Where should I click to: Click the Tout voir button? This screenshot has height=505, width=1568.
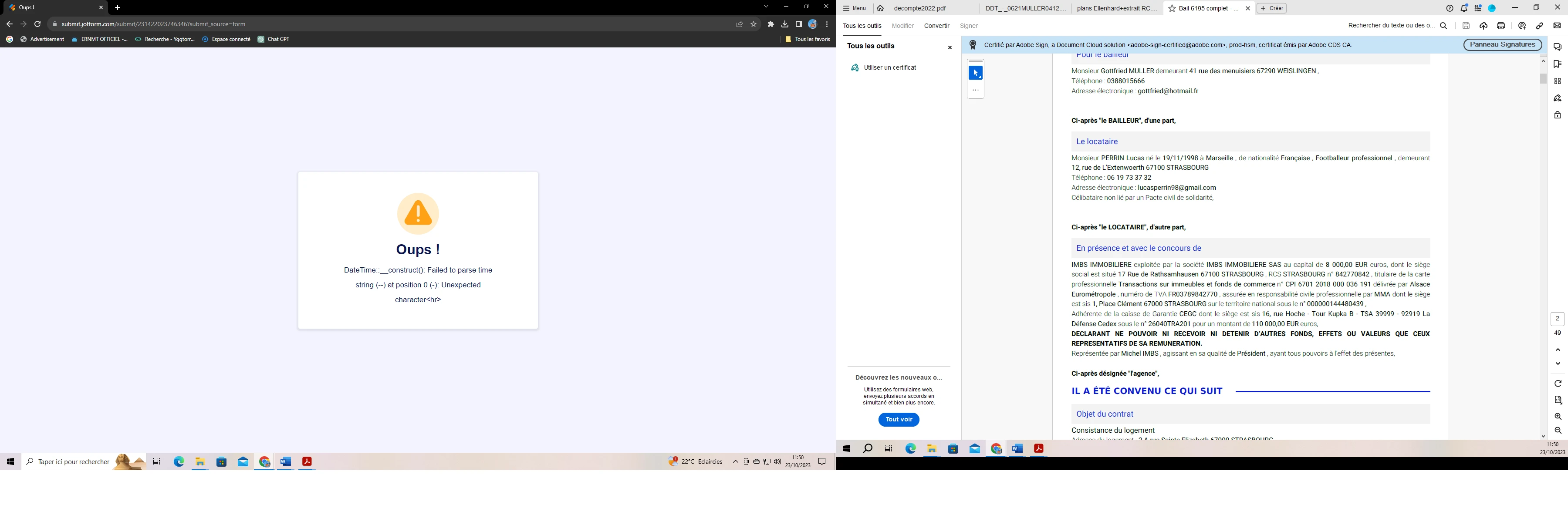(x=899, y=419)
